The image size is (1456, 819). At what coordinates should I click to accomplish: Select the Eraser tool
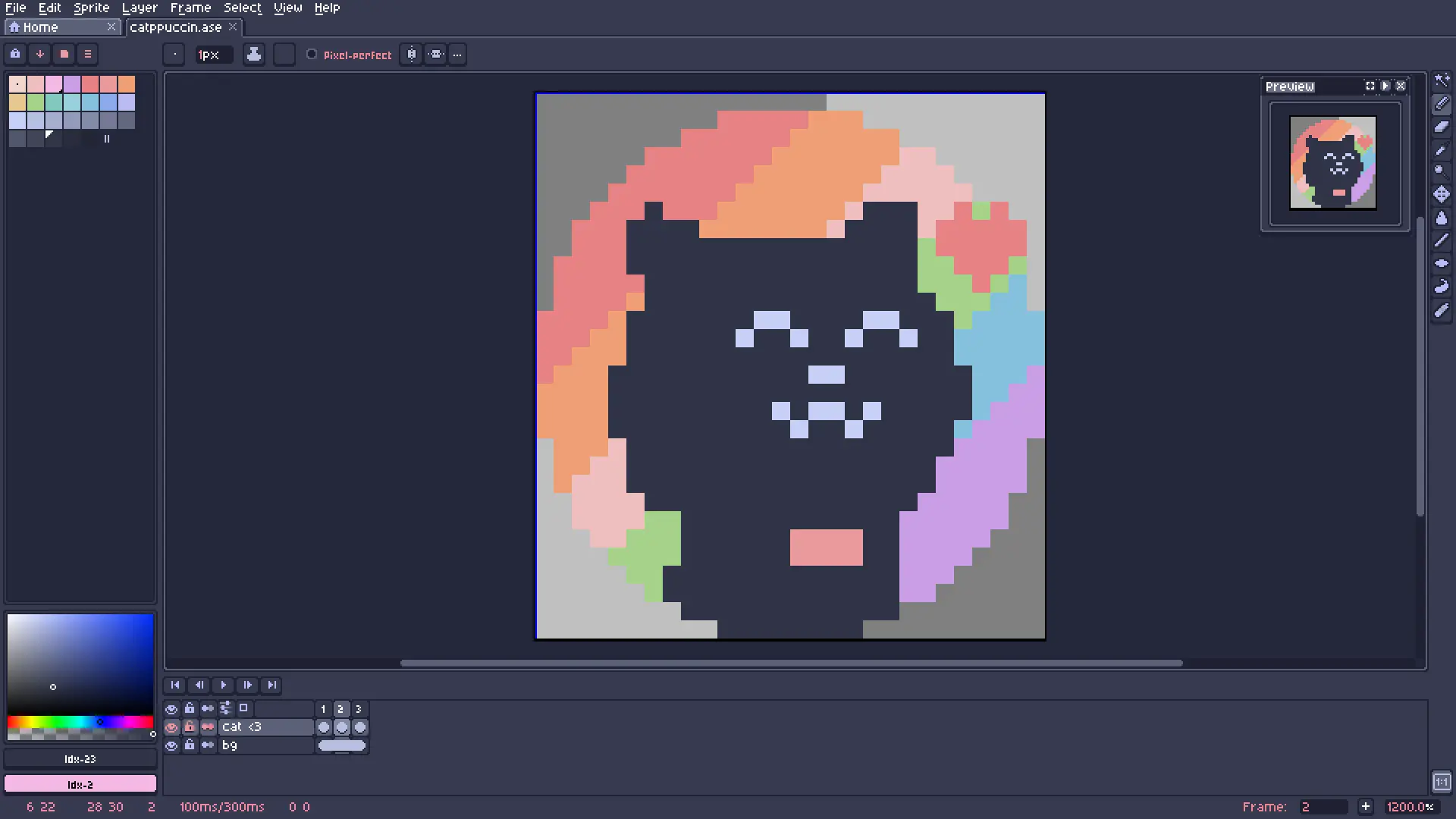(x=1442, y=127)
